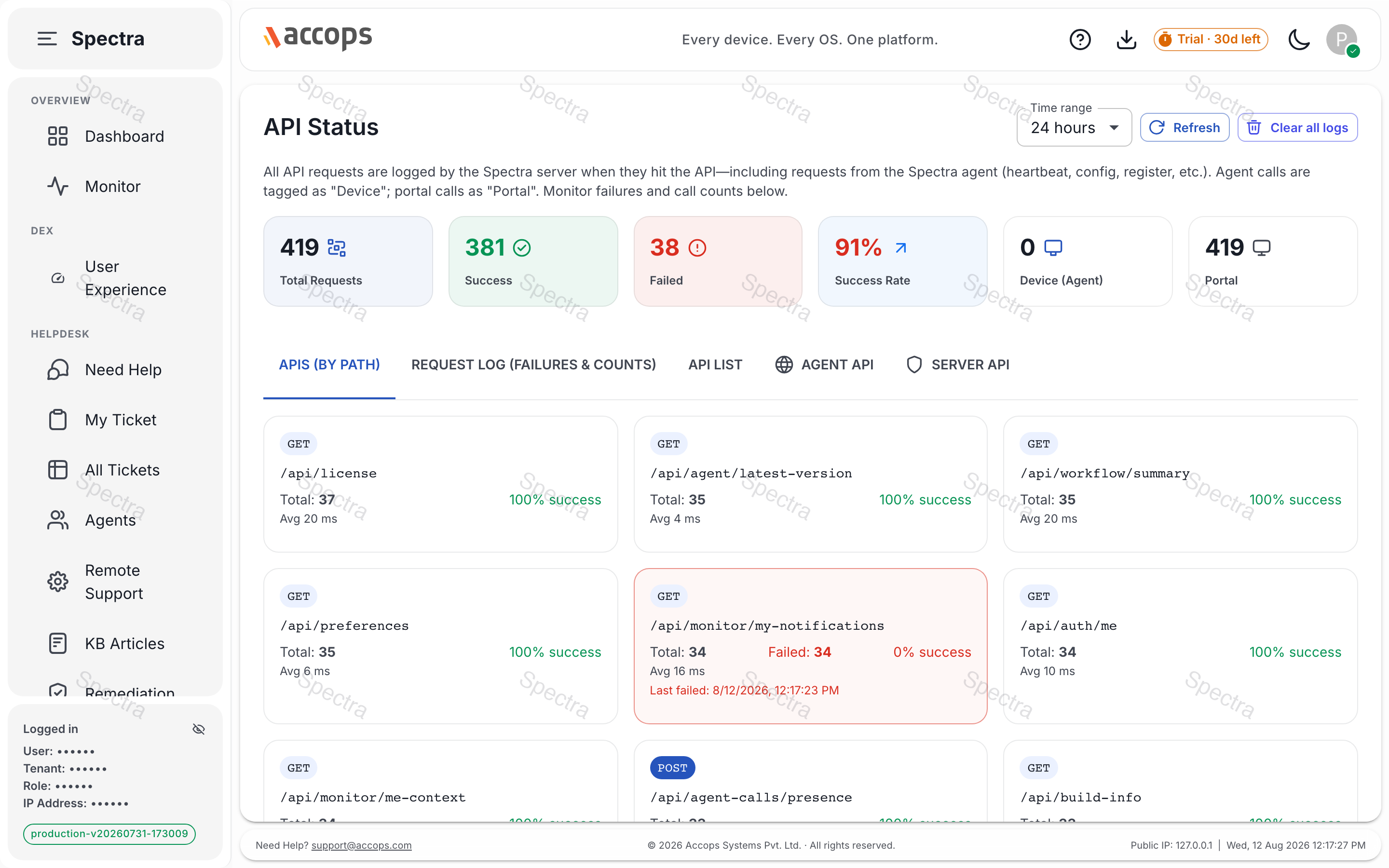Click POST badge on /api/agent-calls/presence
1389x868 pixels.
pyautogui.click(x=672, y=768)
